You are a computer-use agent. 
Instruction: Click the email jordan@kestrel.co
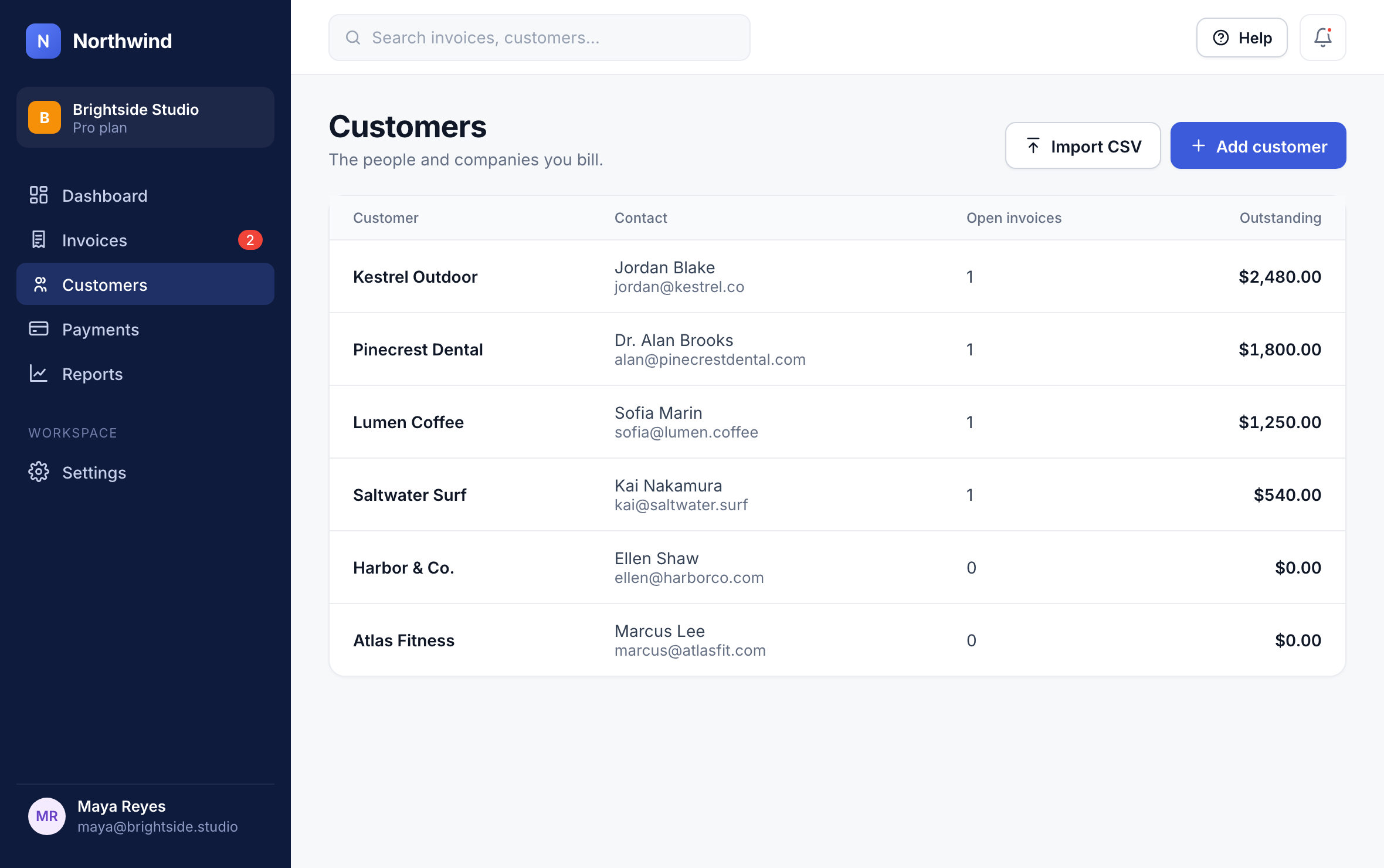(x=679, y=287)
